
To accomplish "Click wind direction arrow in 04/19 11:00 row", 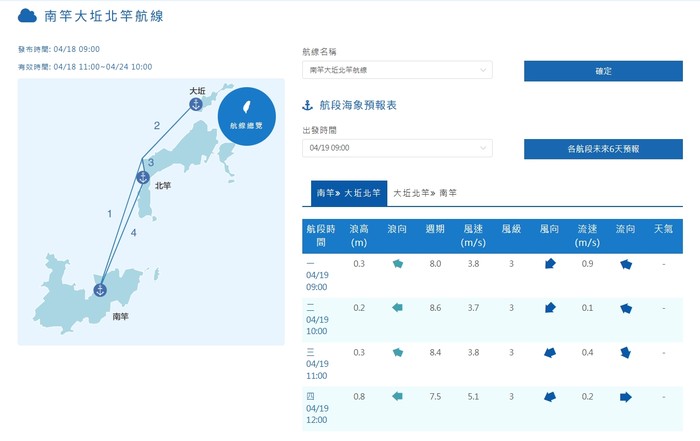I will (x=549, y=353).
